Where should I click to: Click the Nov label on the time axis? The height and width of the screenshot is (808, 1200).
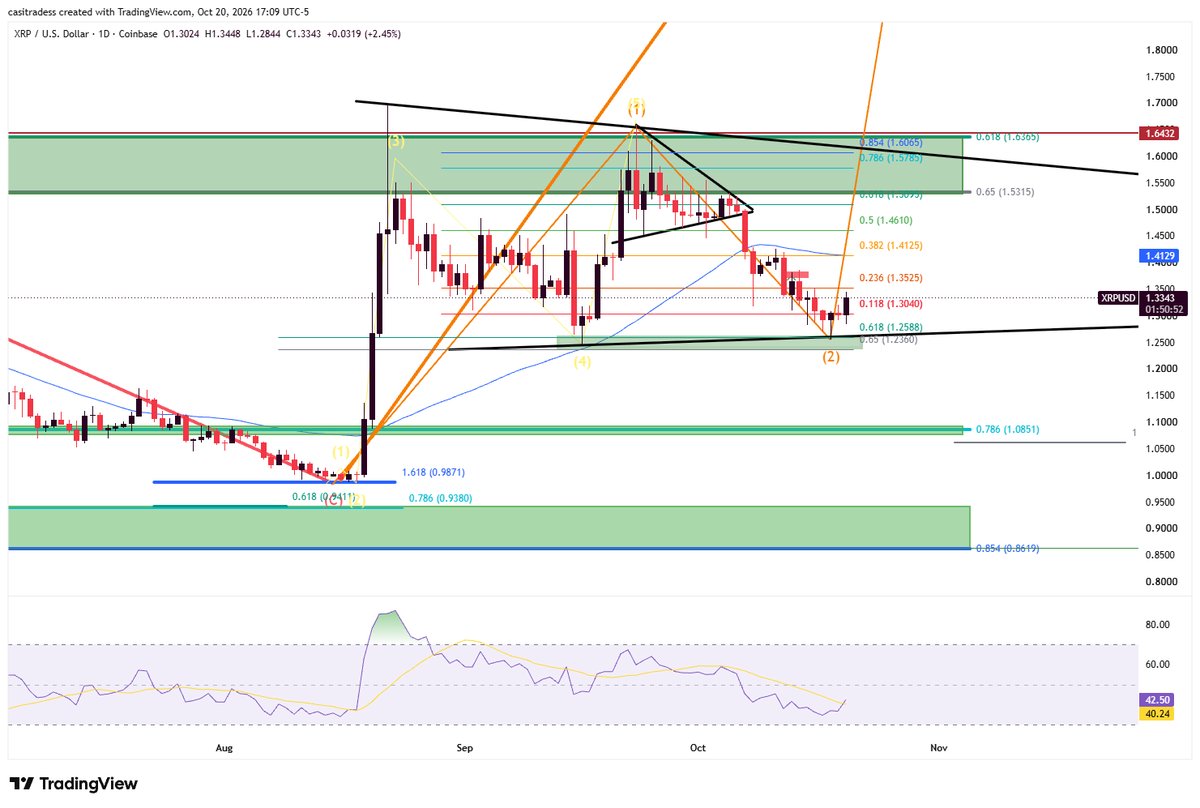click(x=939, y=746)
